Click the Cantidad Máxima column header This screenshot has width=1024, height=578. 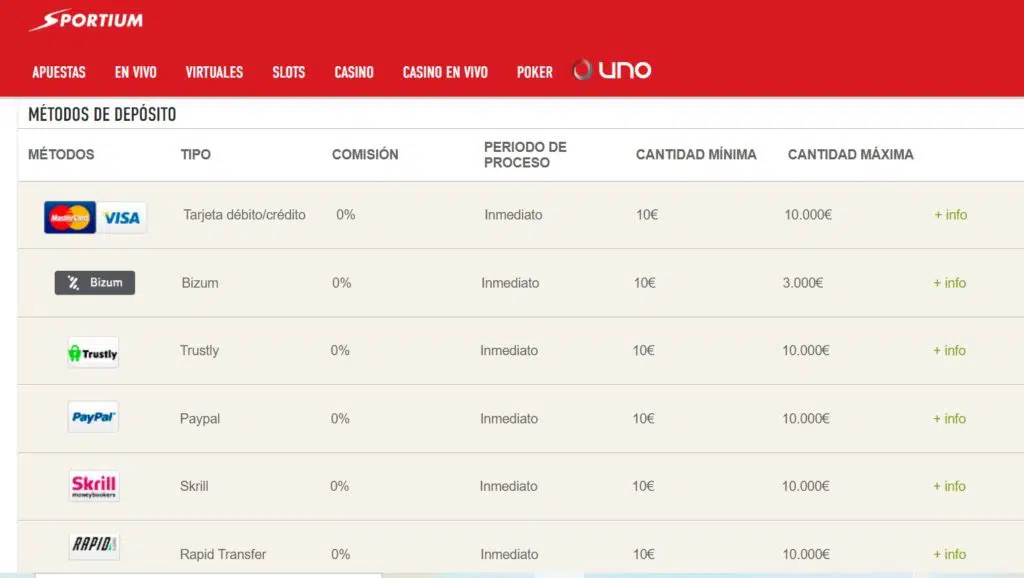pos(850,155)
